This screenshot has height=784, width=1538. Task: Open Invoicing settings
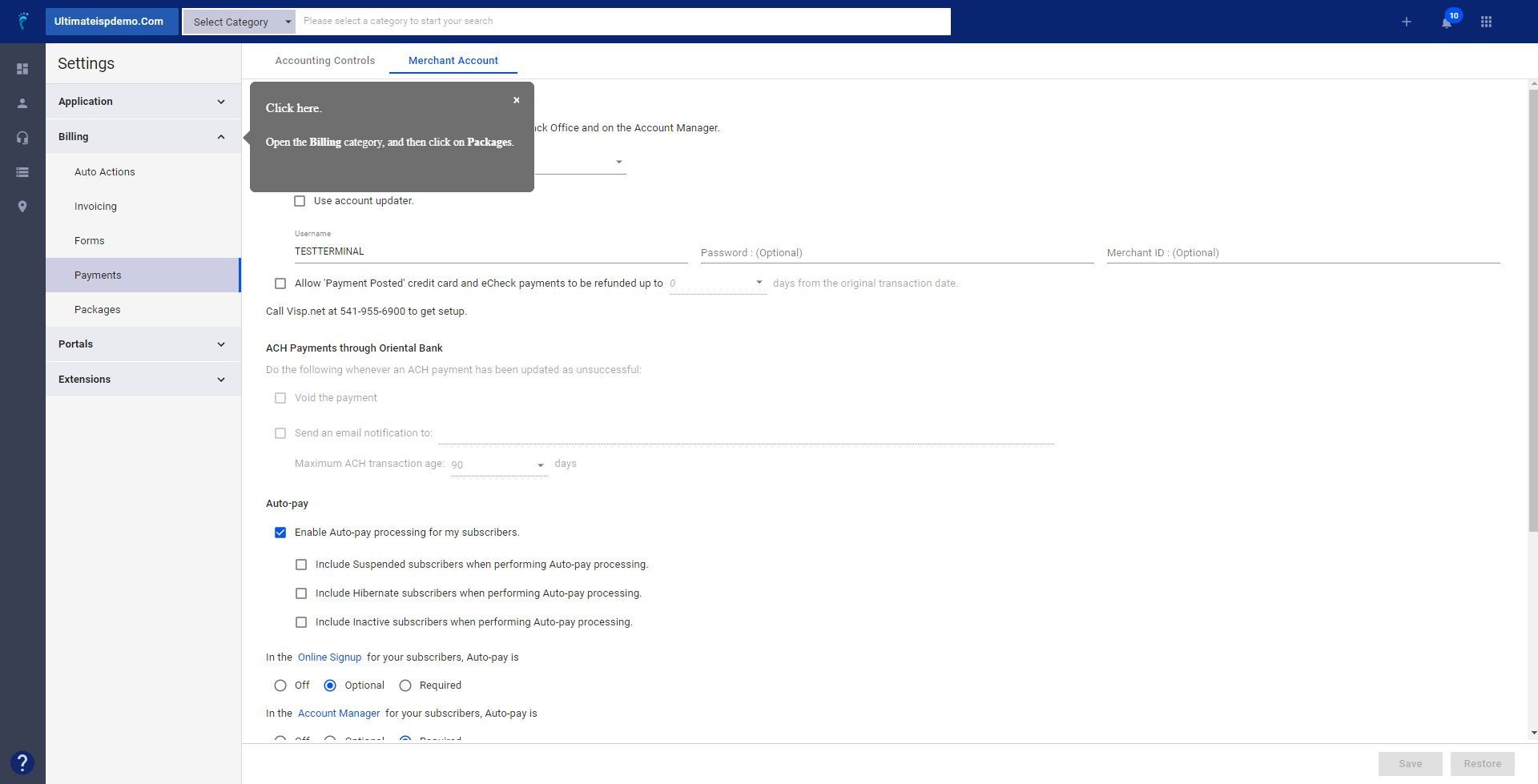143,207
